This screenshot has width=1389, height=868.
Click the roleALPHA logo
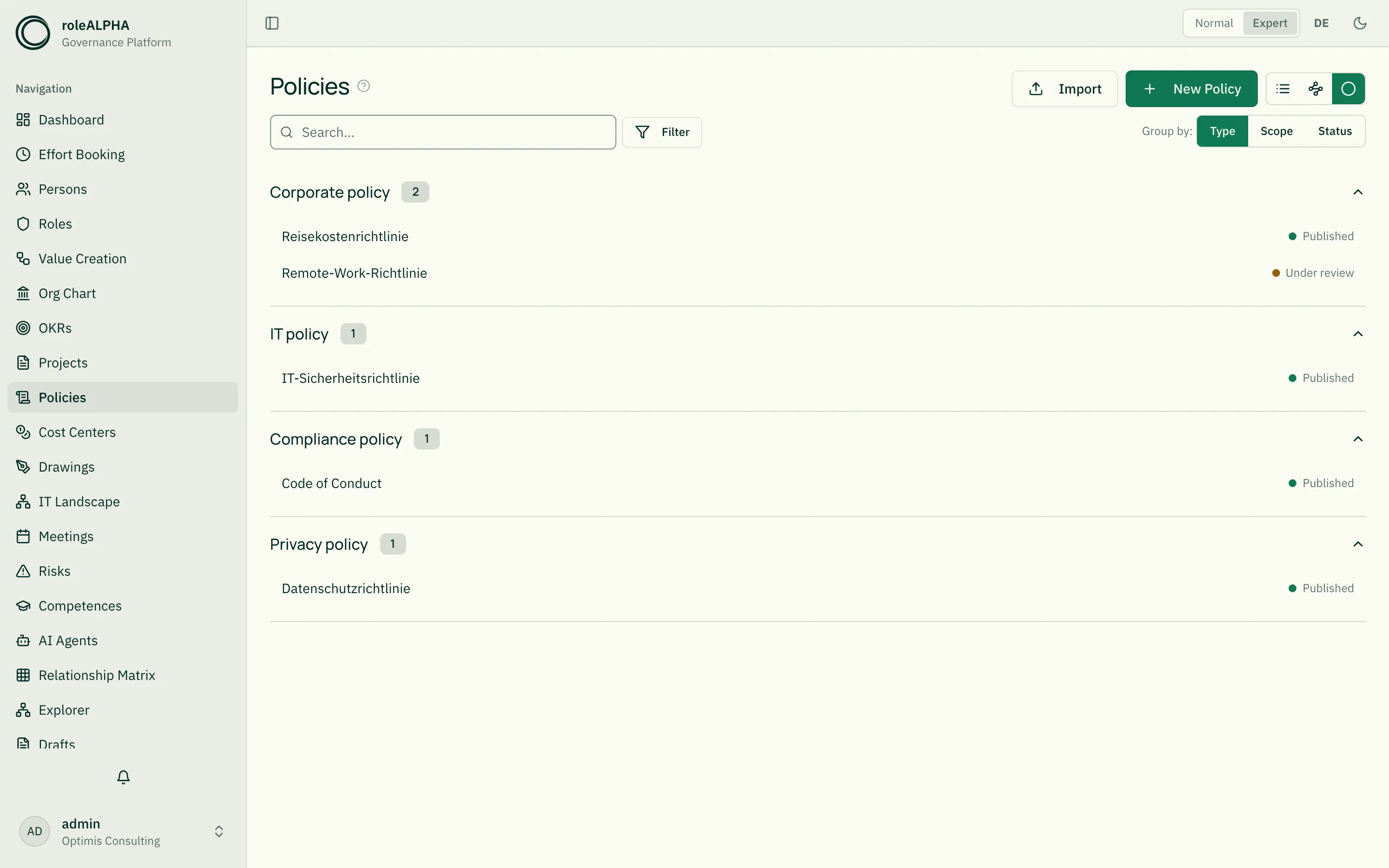(33, 33)
